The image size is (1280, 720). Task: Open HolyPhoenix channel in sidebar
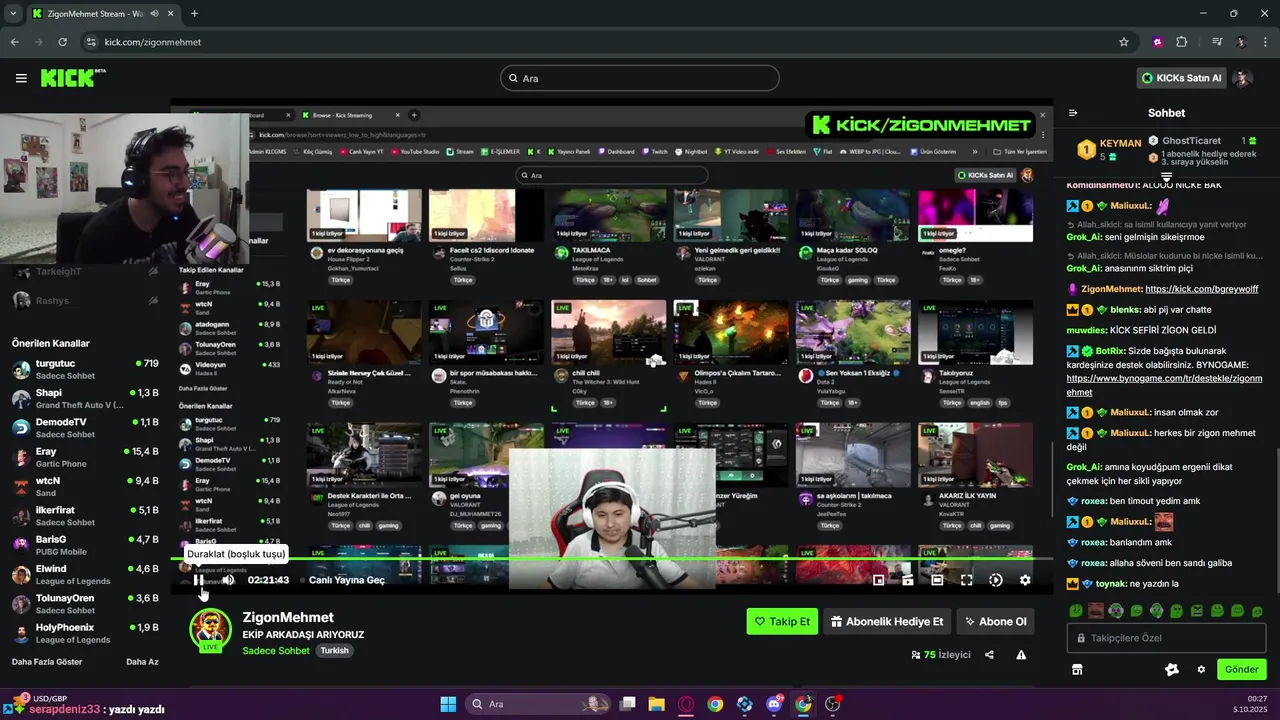click(85, 633)
